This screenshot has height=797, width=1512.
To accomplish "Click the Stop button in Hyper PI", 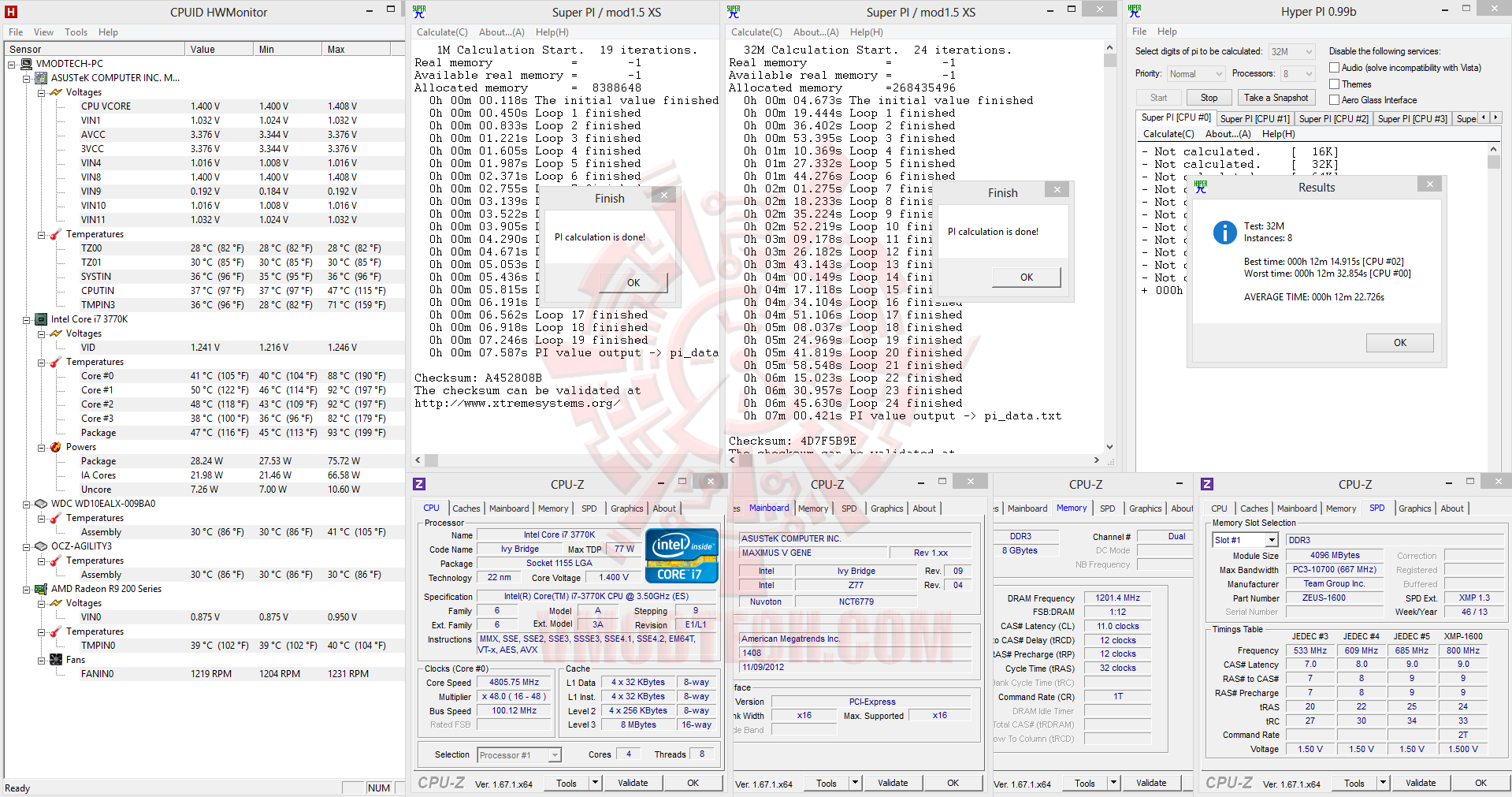I will [1209, 98].
